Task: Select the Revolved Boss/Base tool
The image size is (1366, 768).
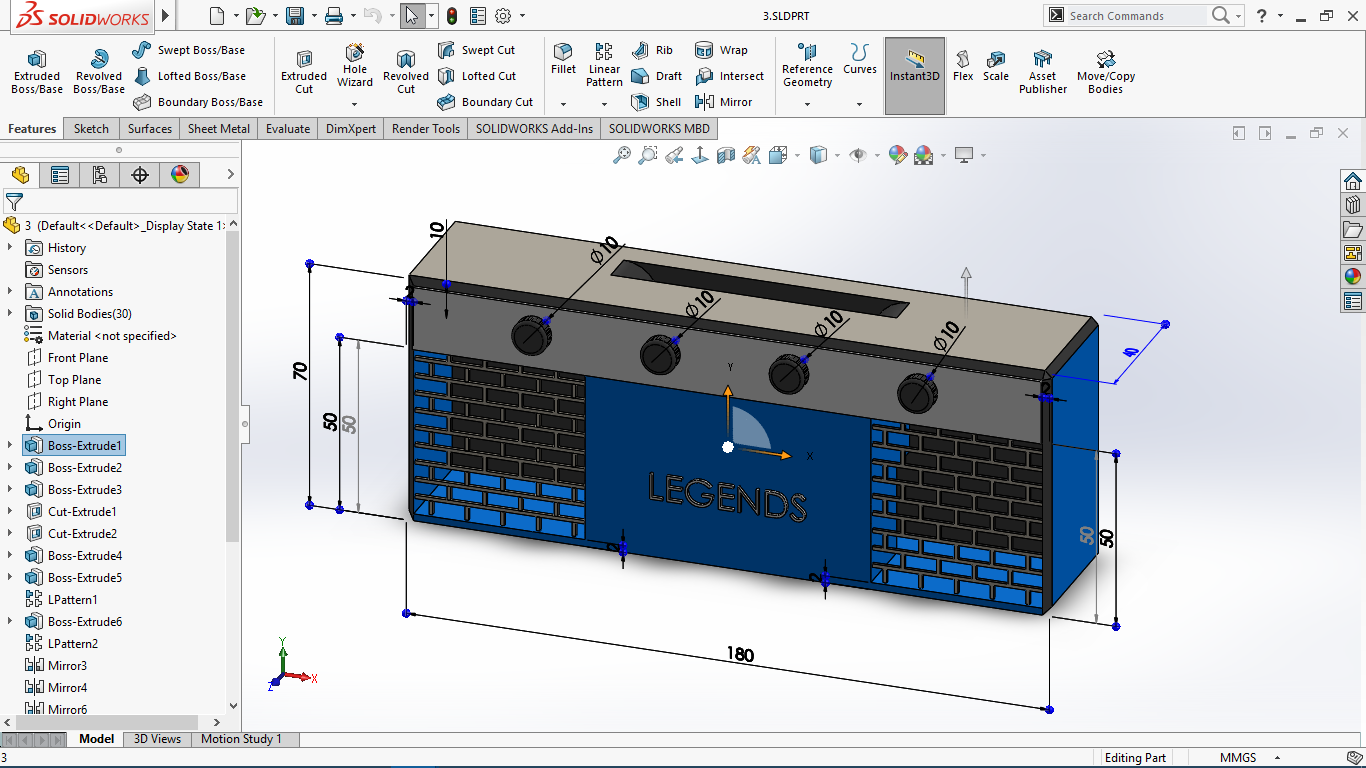Action: (x=99, y=72)
